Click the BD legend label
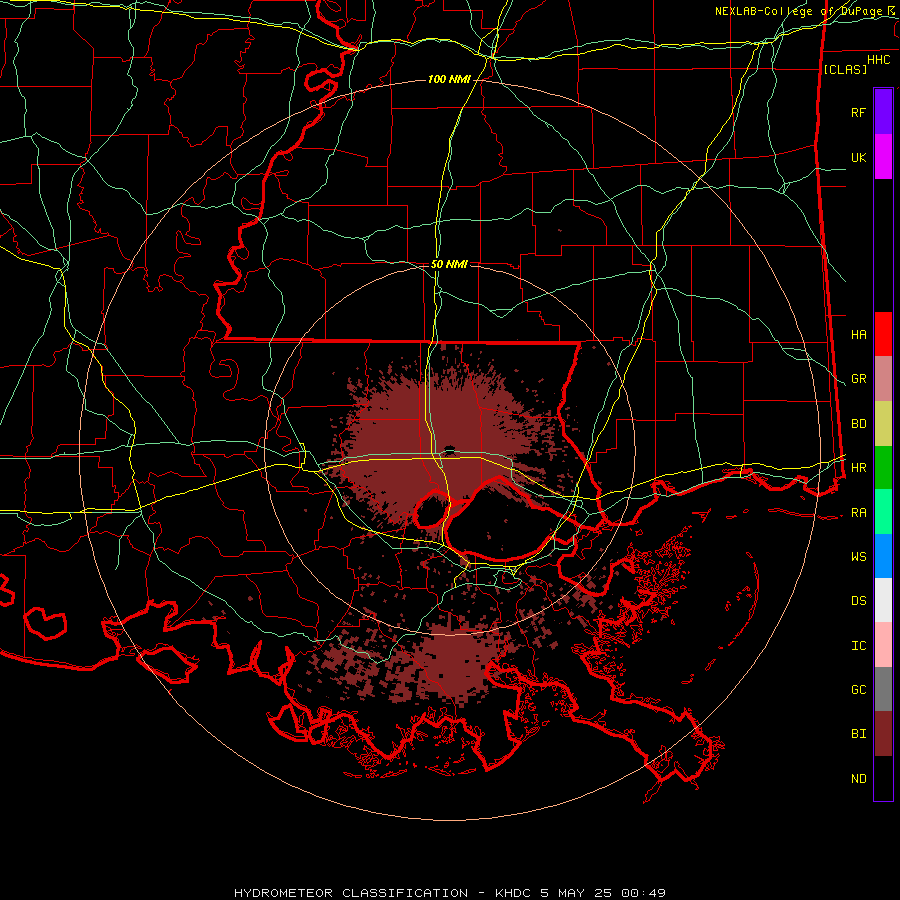This screenshot has width=900, height=900. 858,424
